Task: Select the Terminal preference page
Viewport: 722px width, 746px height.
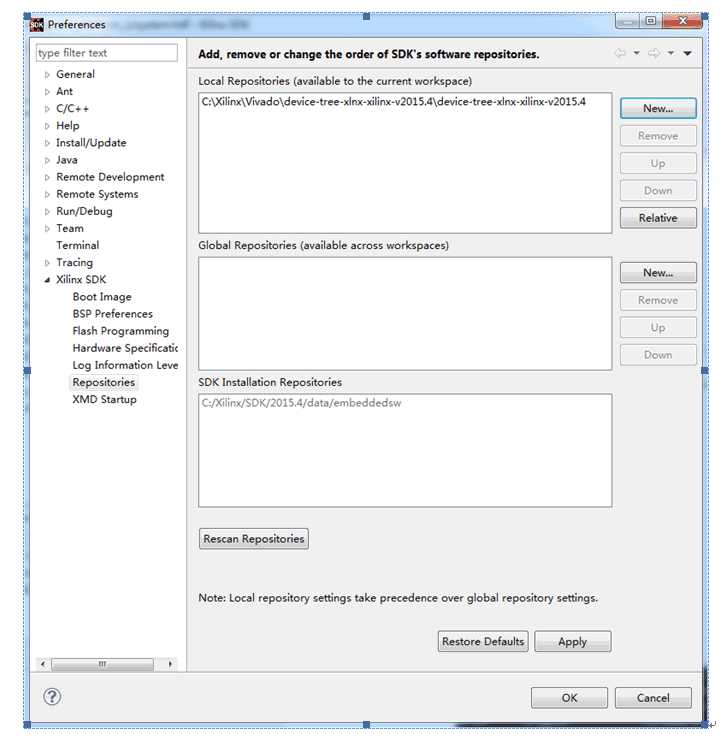Action: [78, 245]
